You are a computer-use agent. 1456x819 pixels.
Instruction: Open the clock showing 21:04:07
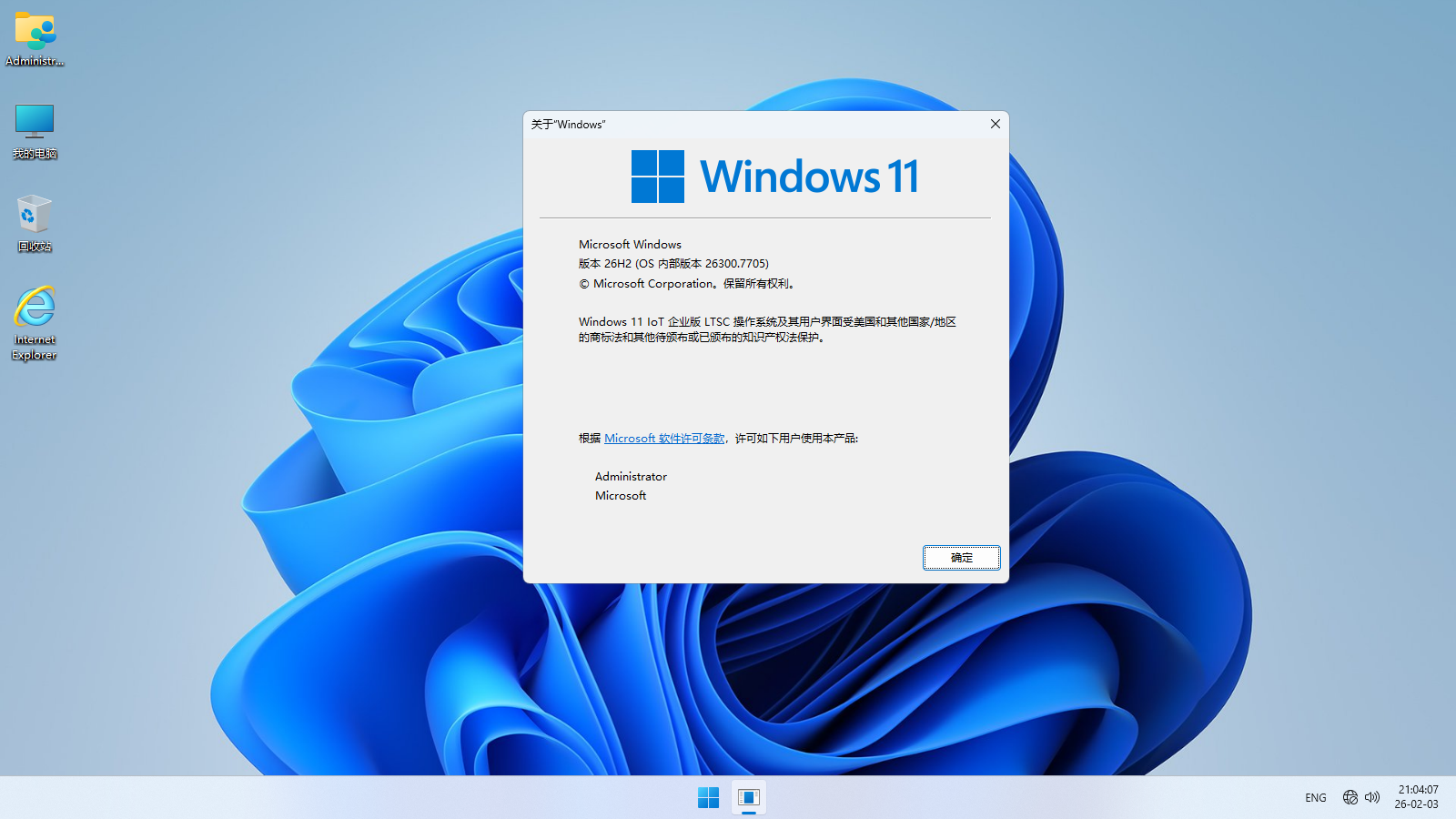click(1417, 797)
